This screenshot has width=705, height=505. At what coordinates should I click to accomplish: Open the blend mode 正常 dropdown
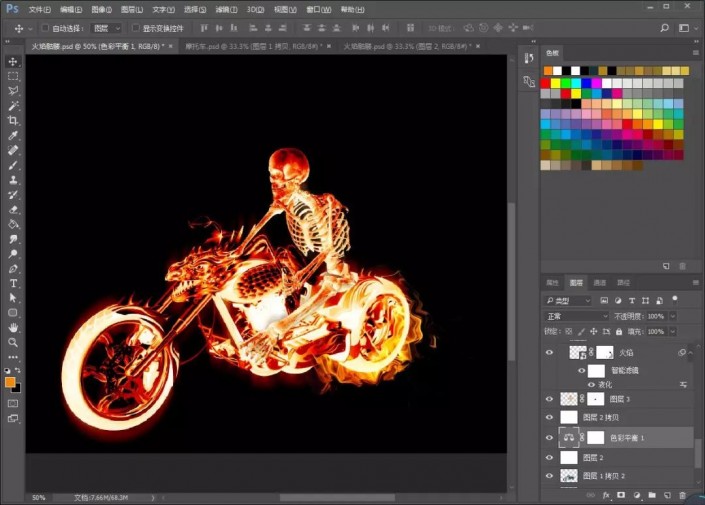[576, 316]
